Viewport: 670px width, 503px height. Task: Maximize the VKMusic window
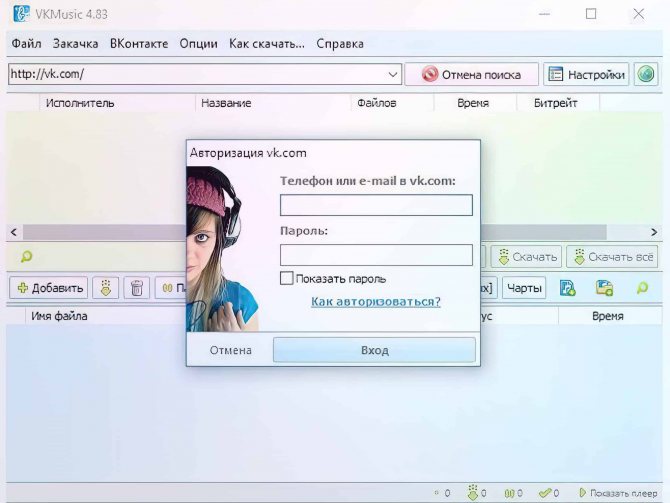click(x=591, y=14)
